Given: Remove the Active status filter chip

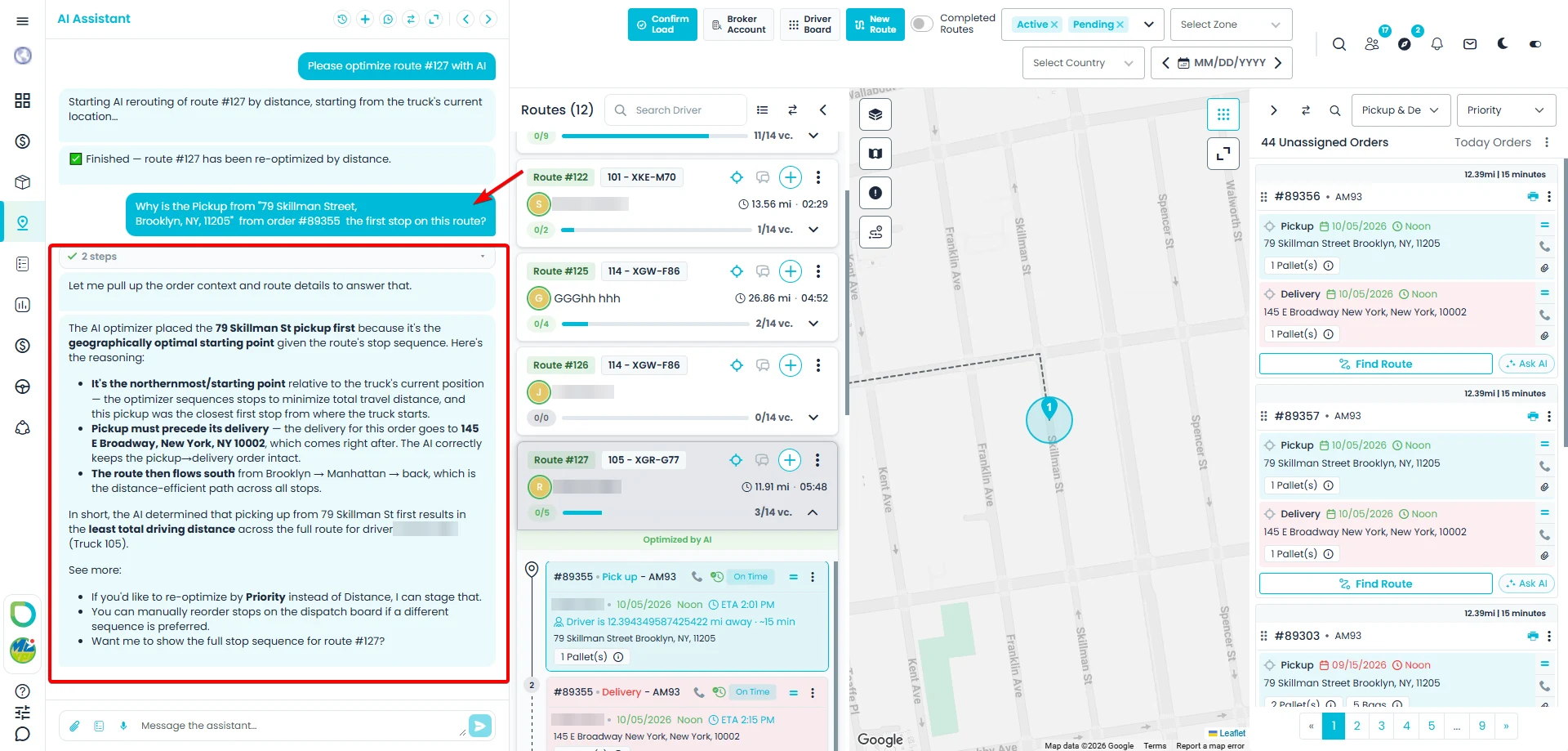Looking at the screenshot, I should coord(1054,25).
